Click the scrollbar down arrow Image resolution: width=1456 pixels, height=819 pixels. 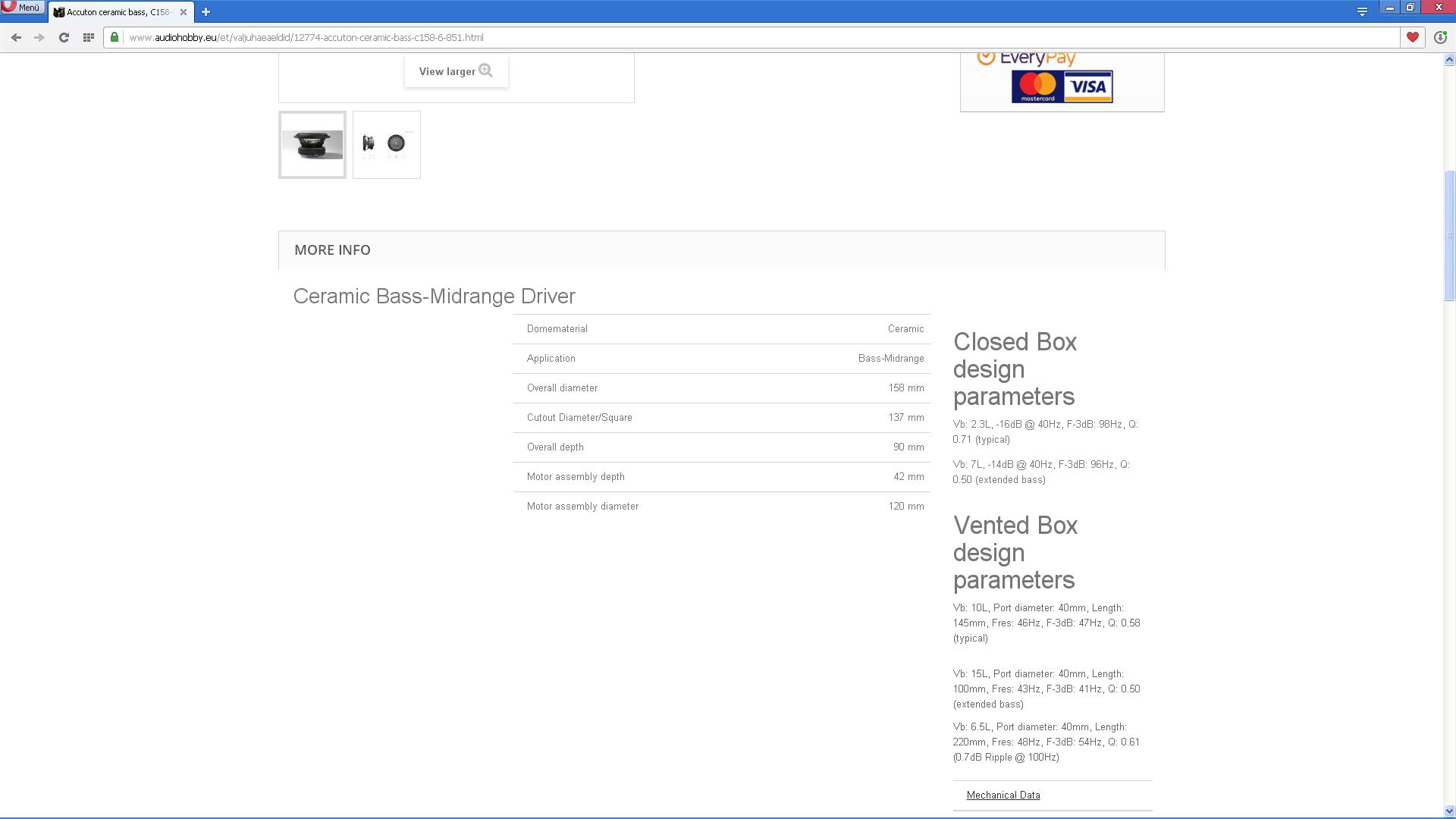click(x=1449, y=811)
